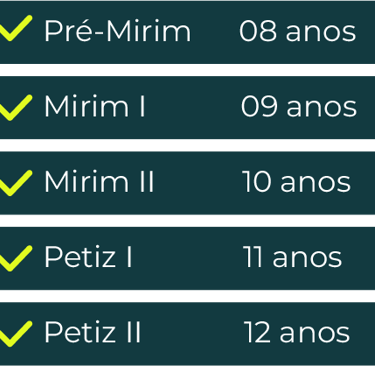Click empty space between Mirim I and 09 anos
The width and height of the screenshot is (375, 366).
[x=193, y=107]
